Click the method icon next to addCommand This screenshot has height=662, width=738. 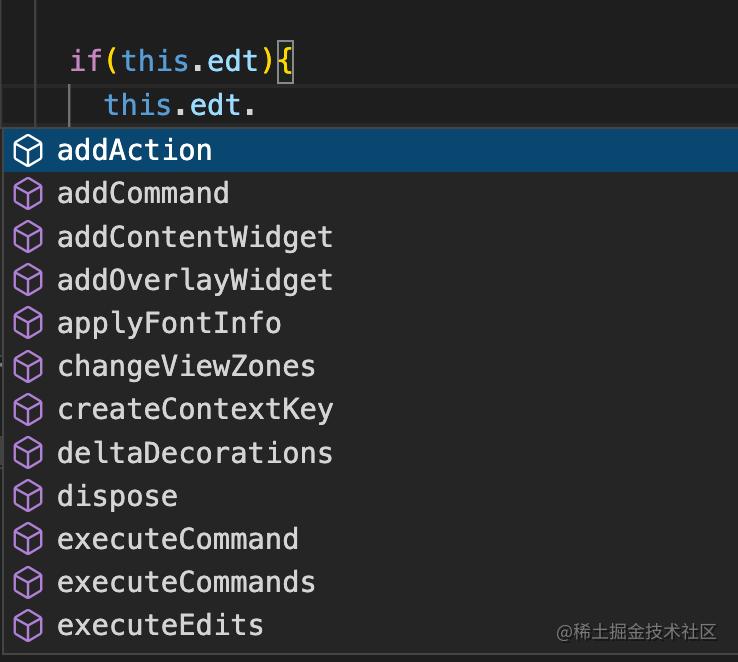28,193
